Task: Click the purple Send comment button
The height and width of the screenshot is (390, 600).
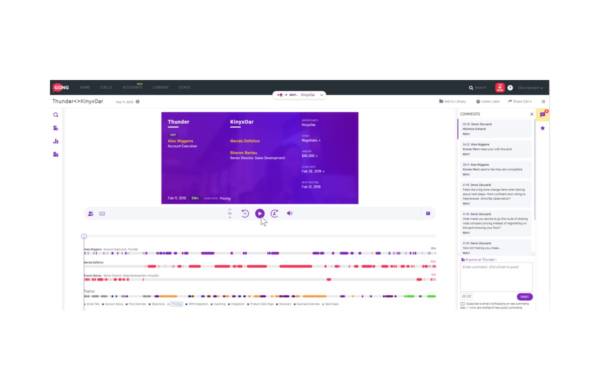Action: click(524, 297)
